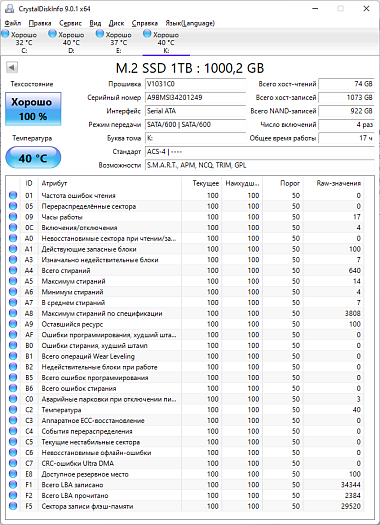Click the status icon for Оставшийся ресурс row
380x525 pixels.
pyautogui.click(x=13, y=324)
